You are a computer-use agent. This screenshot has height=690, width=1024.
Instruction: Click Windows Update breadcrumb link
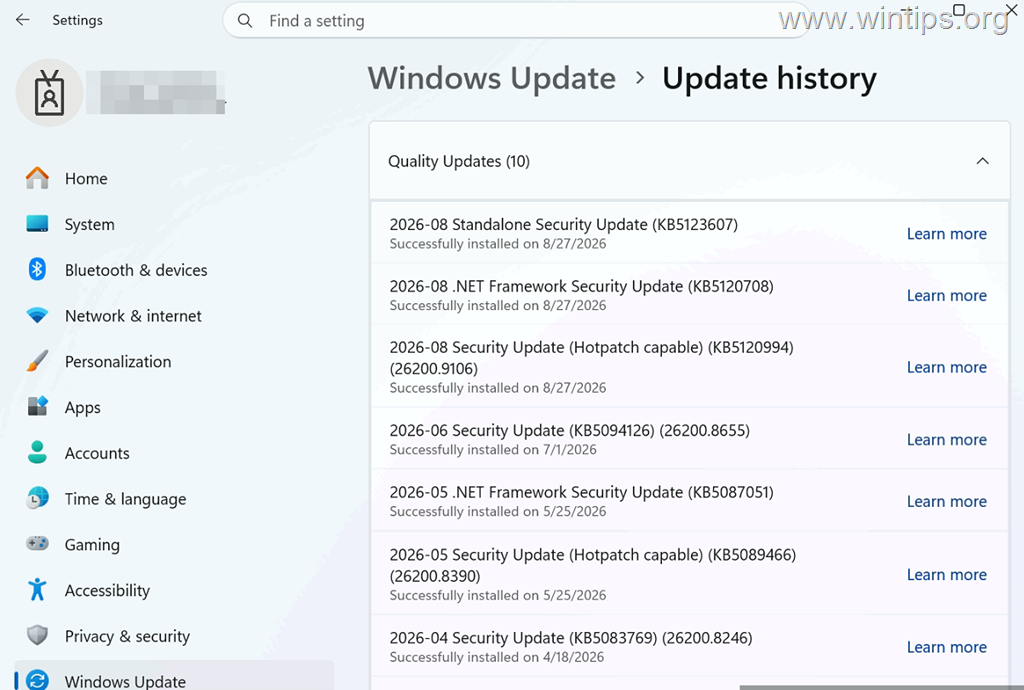click(492, 78)
